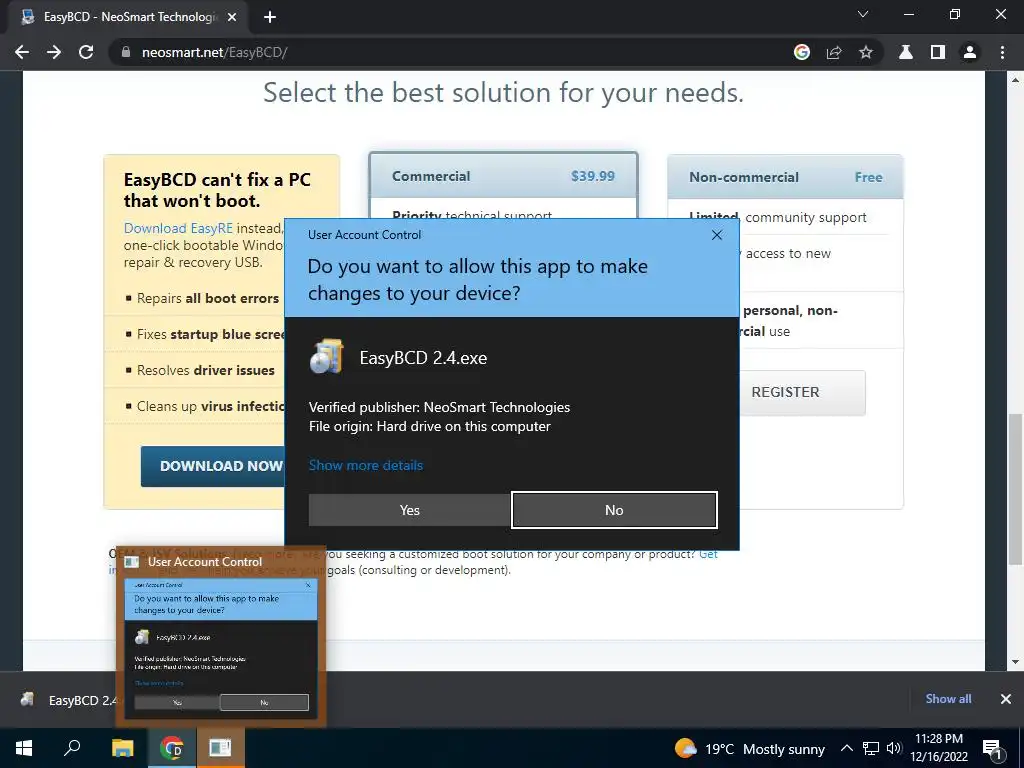Open the Chrome profile avatar
The width and height of the screenshot is (1024, 768).
pos(970,52)
